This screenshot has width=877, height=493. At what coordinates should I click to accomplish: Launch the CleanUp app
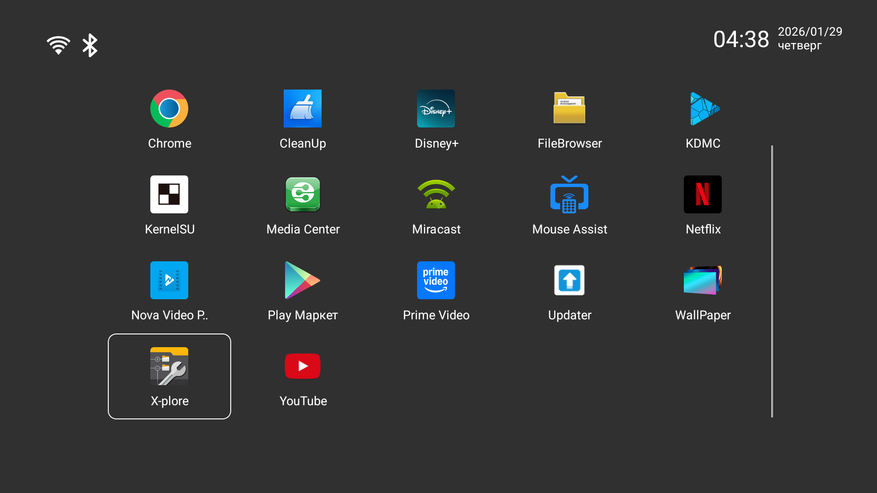click(303, 109)
